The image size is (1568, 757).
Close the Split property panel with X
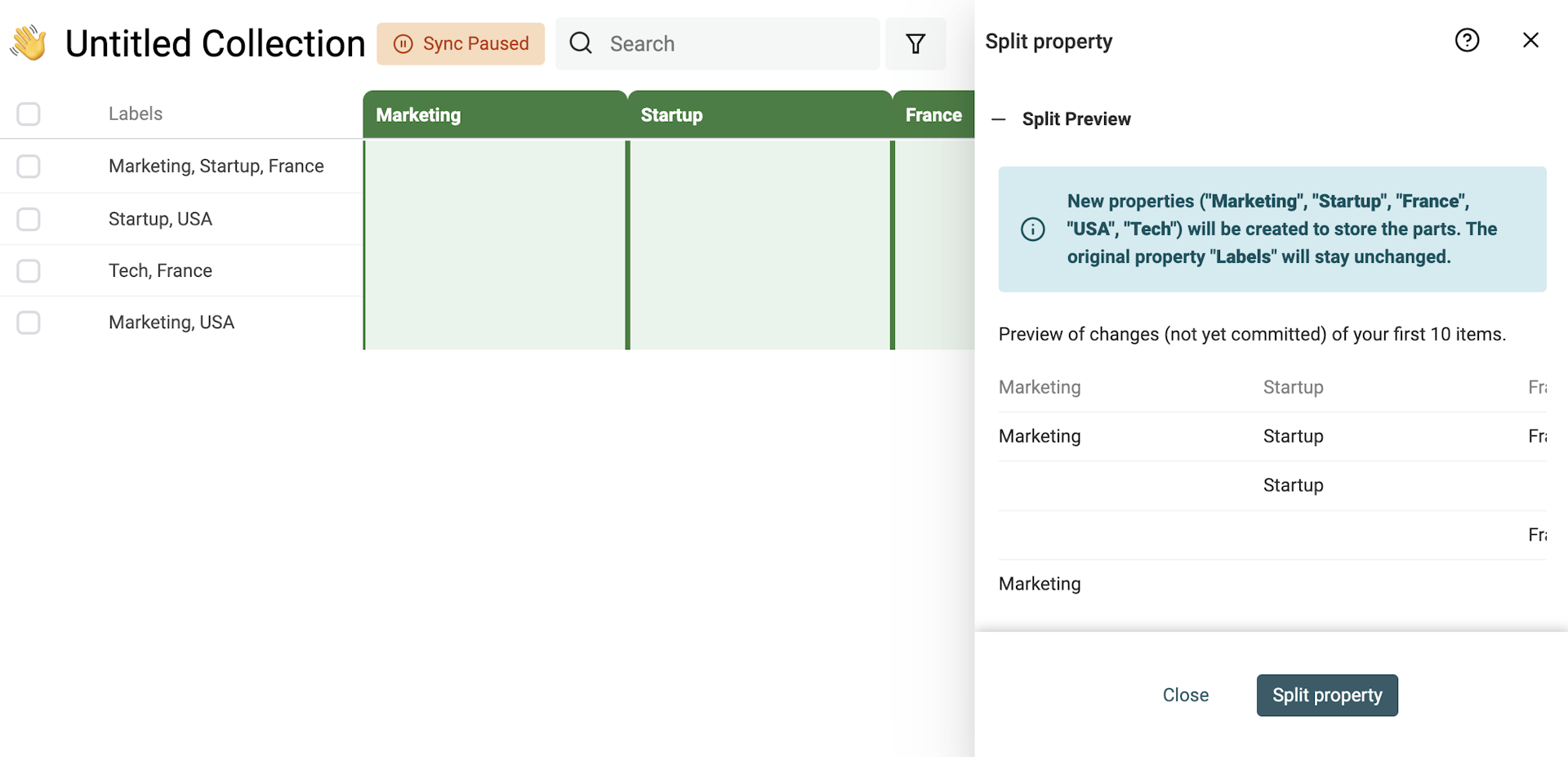[x=1530, y=40]
